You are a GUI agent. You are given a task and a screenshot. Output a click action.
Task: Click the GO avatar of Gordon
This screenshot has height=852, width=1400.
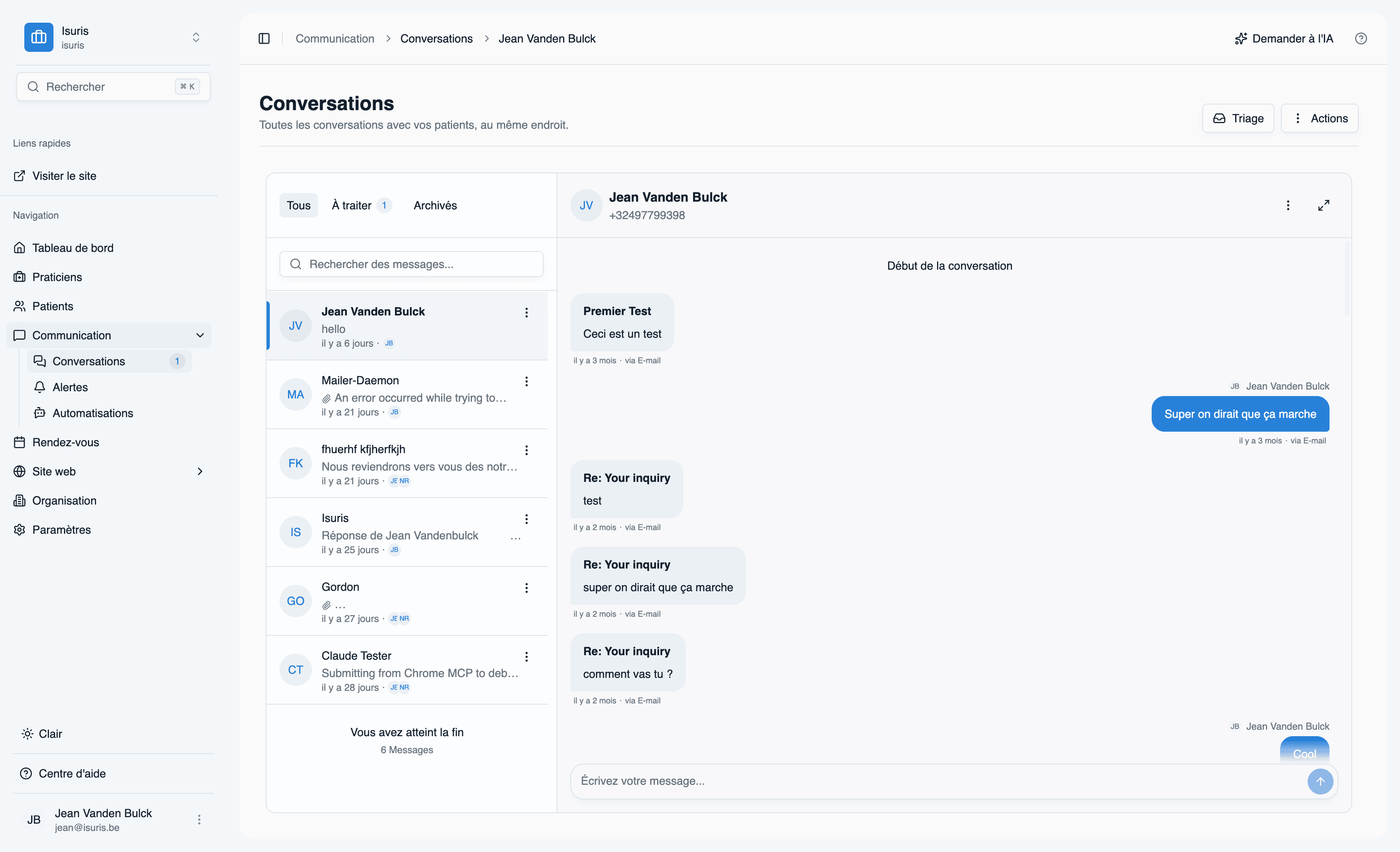click(x=295, y=601)
